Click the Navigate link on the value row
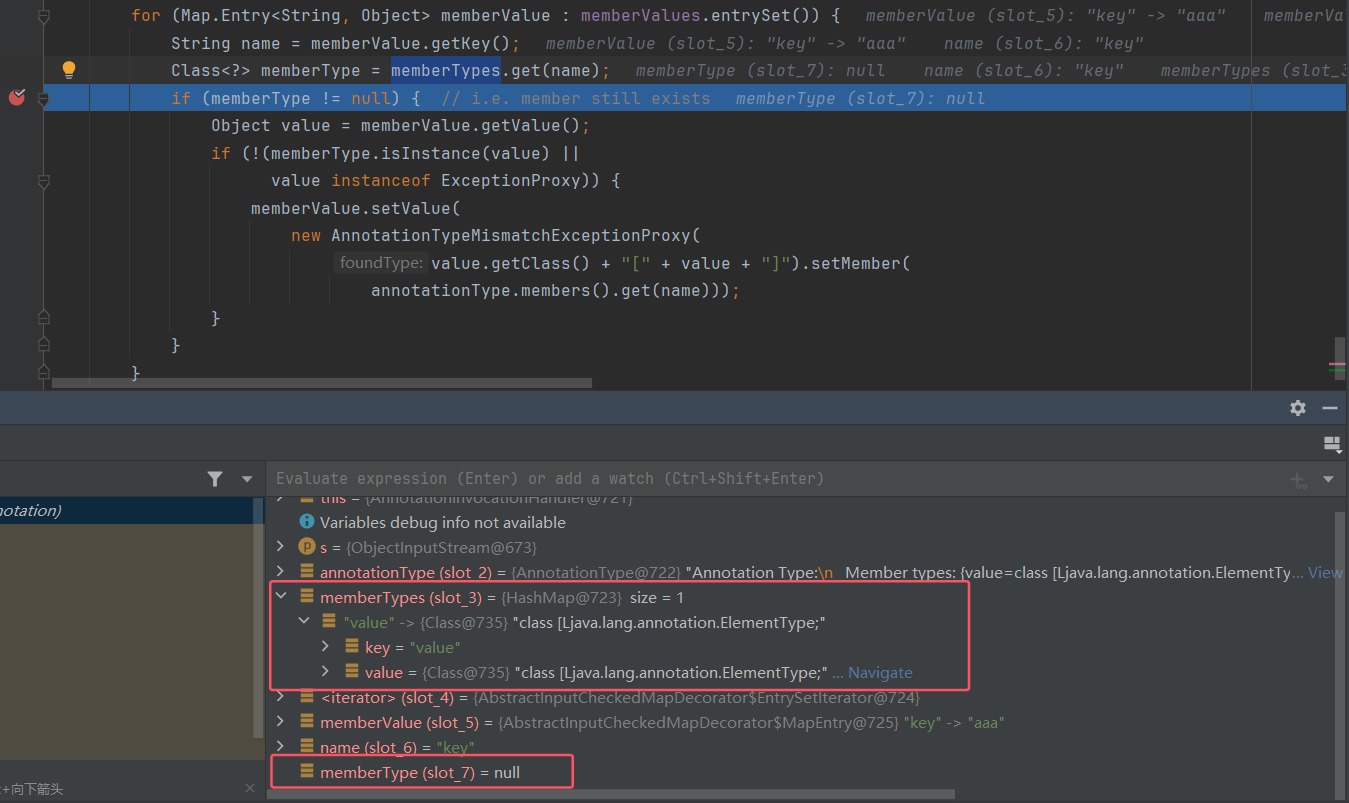 880,672
